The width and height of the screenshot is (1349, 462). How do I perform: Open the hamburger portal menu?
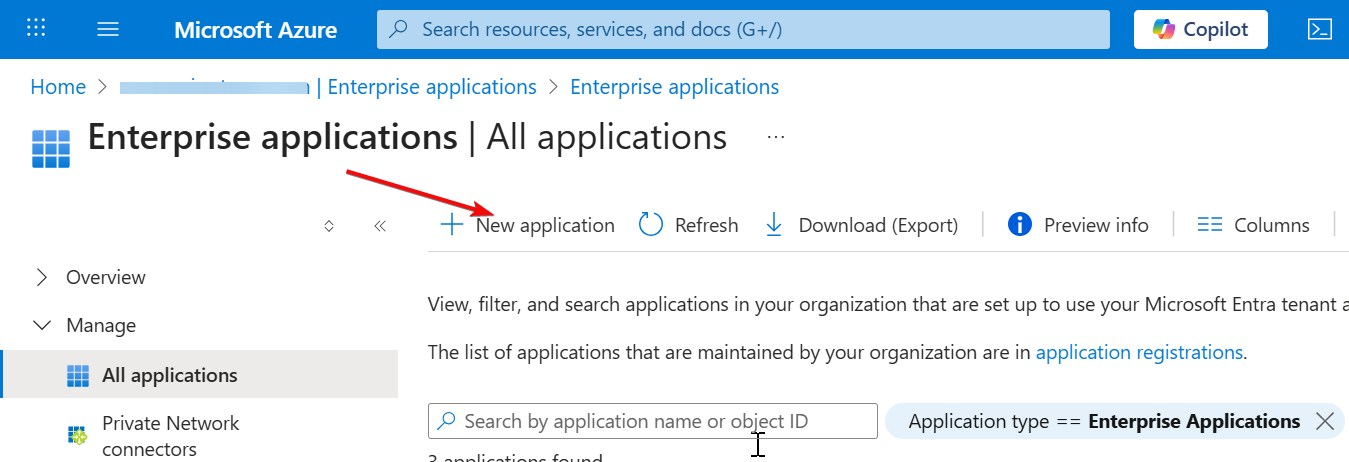[108, 29]
